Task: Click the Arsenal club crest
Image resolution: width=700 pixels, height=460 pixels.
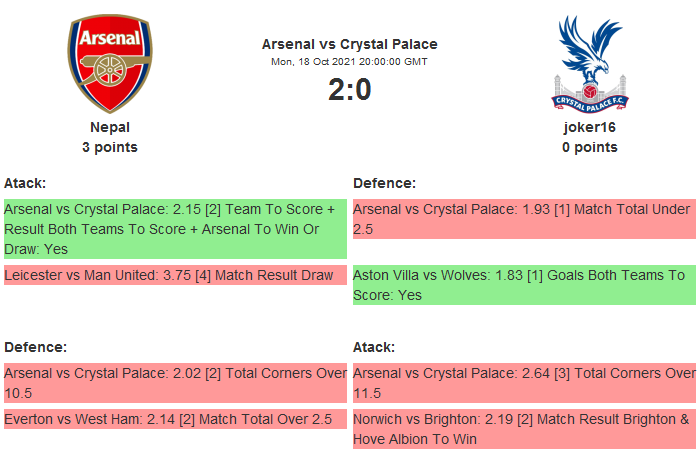Action: coord(110,63)
